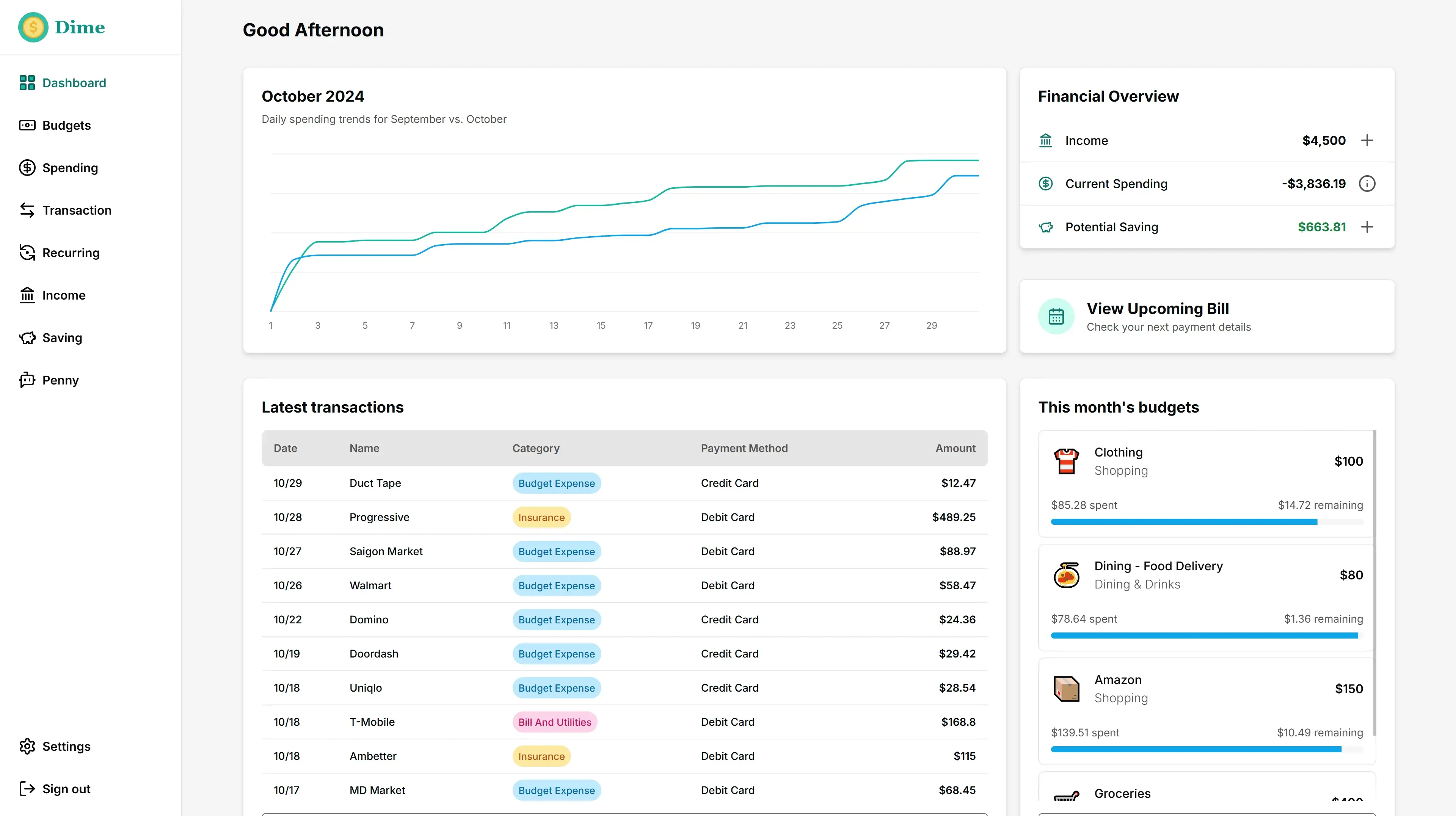The height and width of the screenshot is (816, 1456).
Task: Click the Dime coin logo icon
Action: 33,27
